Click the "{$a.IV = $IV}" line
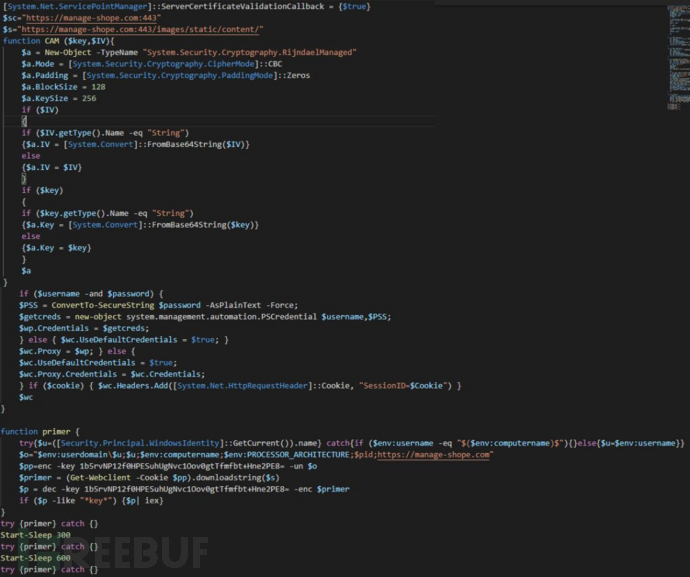The image size is (690, 577). tap(51, 167)
